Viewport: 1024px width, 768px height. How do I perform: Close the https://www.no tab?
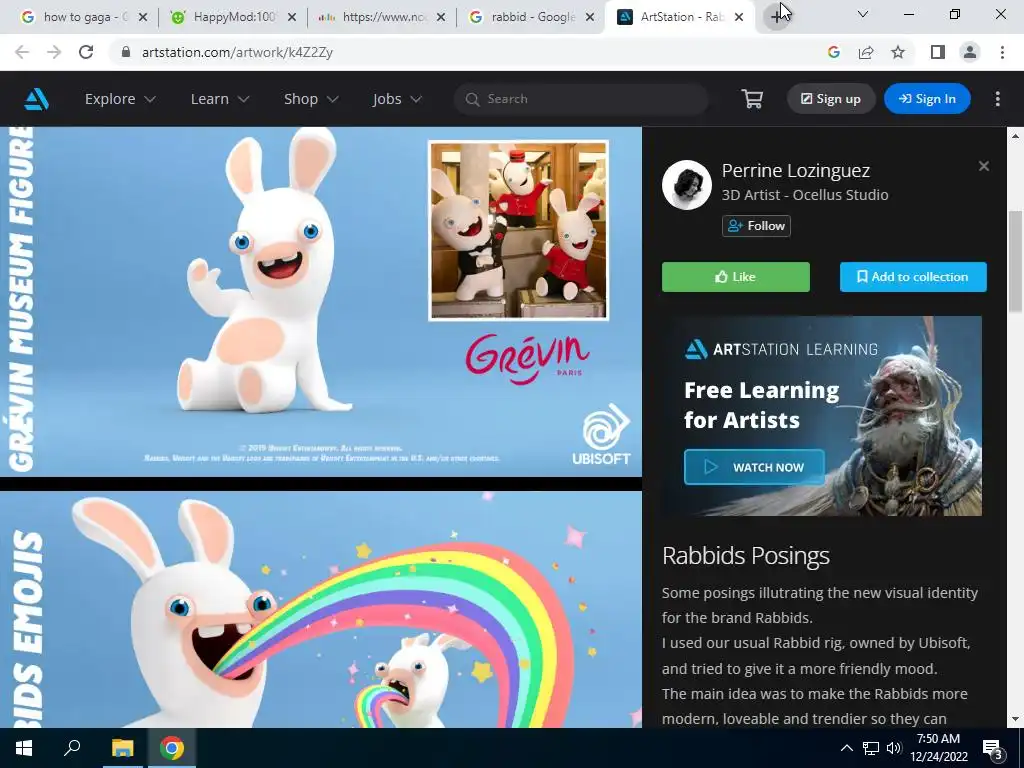pyautogui.click(x=441, y=17)
